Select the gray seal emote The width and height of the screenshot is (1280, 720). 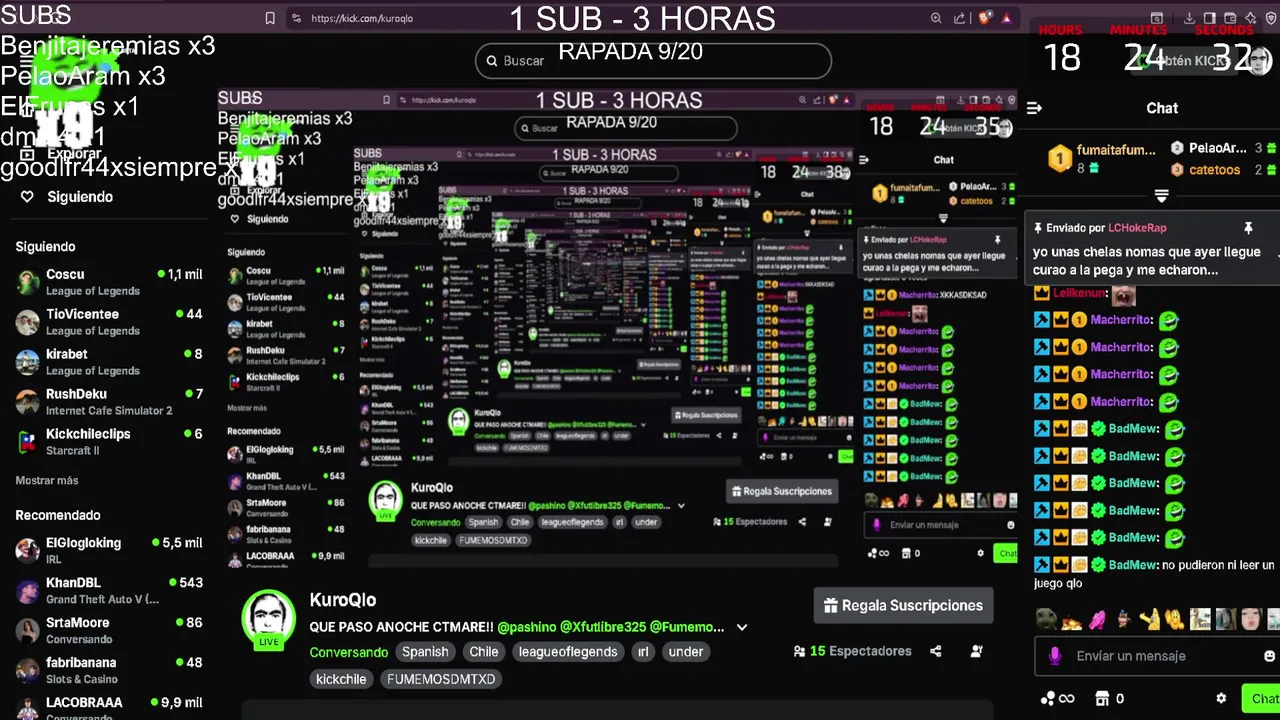1046,620
